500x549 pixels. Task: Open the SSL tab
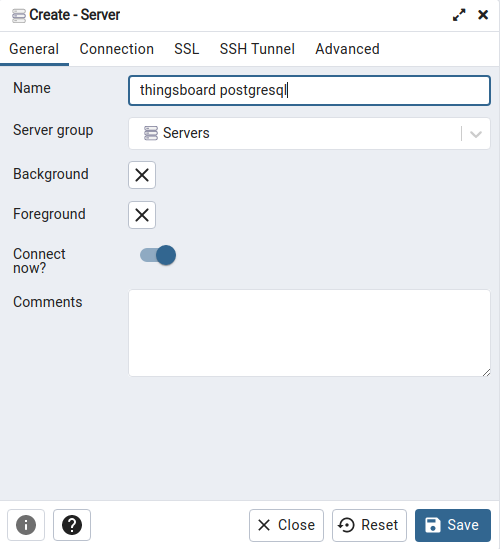coord(187,49)
